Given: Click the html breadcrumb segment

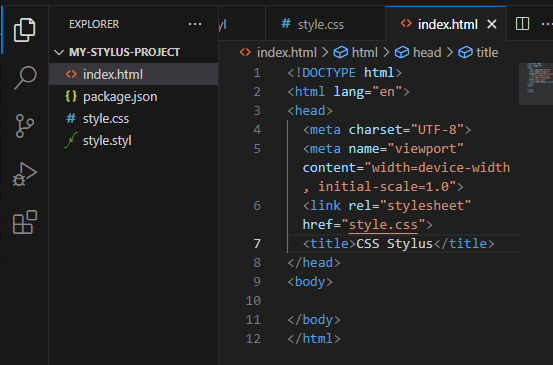Looking at the screenshot, I should click(356, 53).
